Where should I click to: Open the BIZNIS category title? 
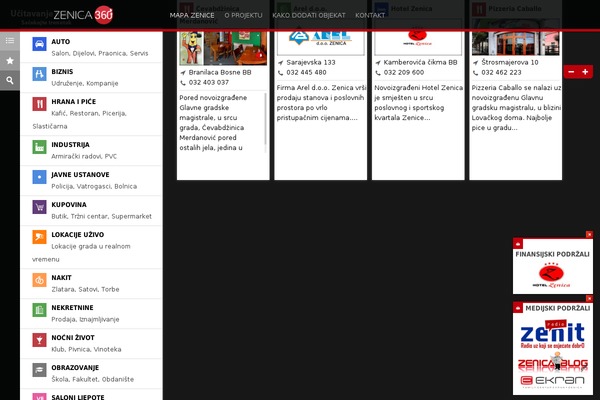click(62, 72)
